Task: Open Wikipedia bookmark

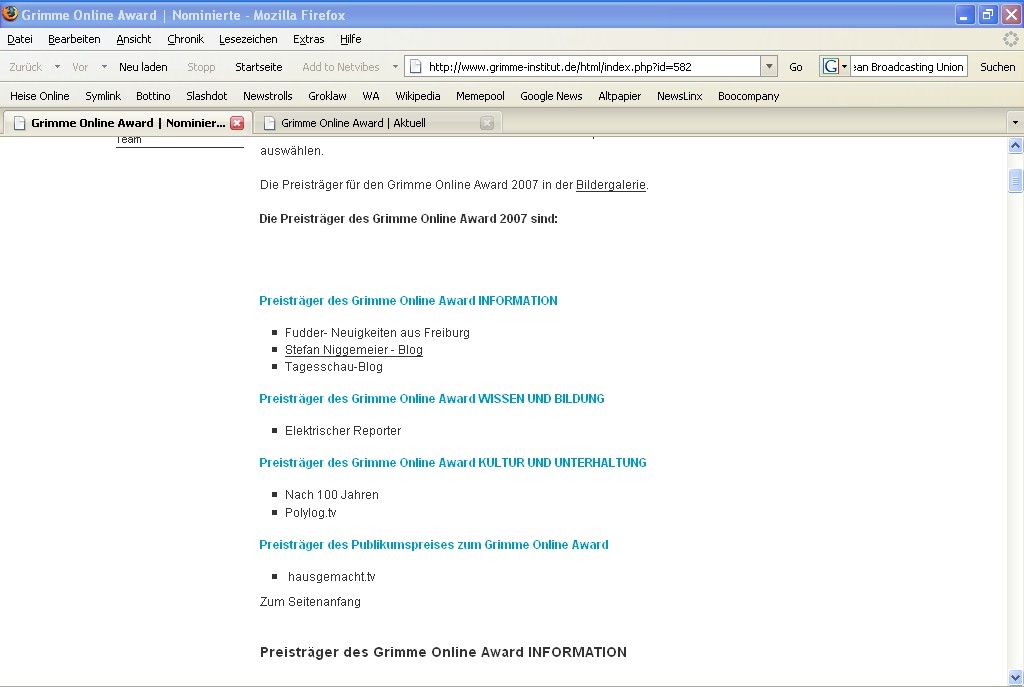Action: click(418, 96)
